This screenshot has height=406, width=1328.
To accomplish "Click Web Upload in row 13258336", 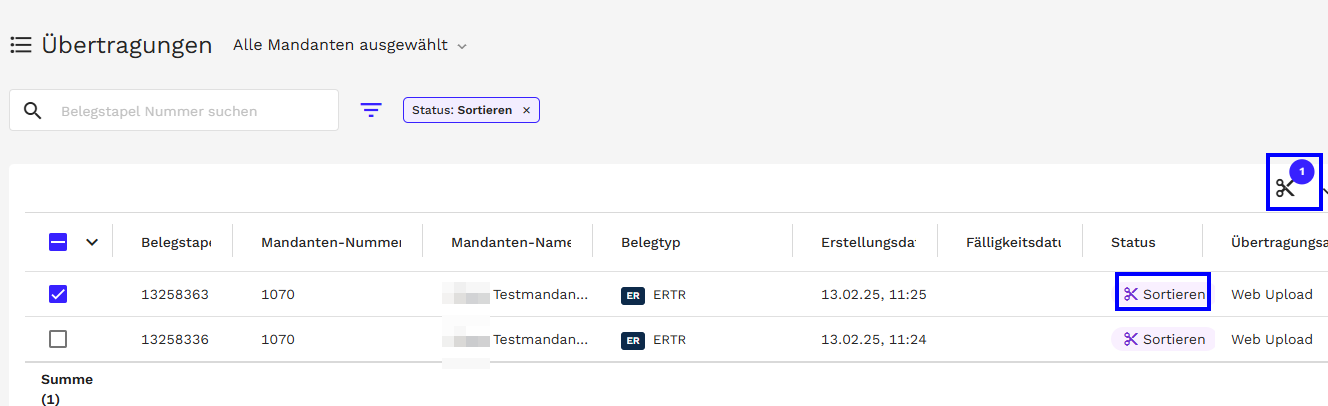I will [x=1271, y=340].
